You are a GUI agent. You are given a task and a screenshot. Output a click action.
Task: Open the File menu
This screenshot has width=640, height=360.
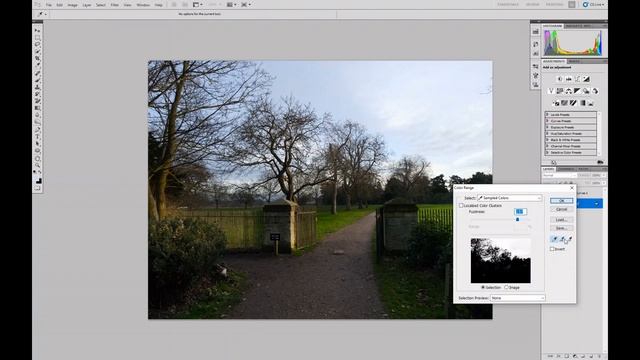click(x=49, y=5)
